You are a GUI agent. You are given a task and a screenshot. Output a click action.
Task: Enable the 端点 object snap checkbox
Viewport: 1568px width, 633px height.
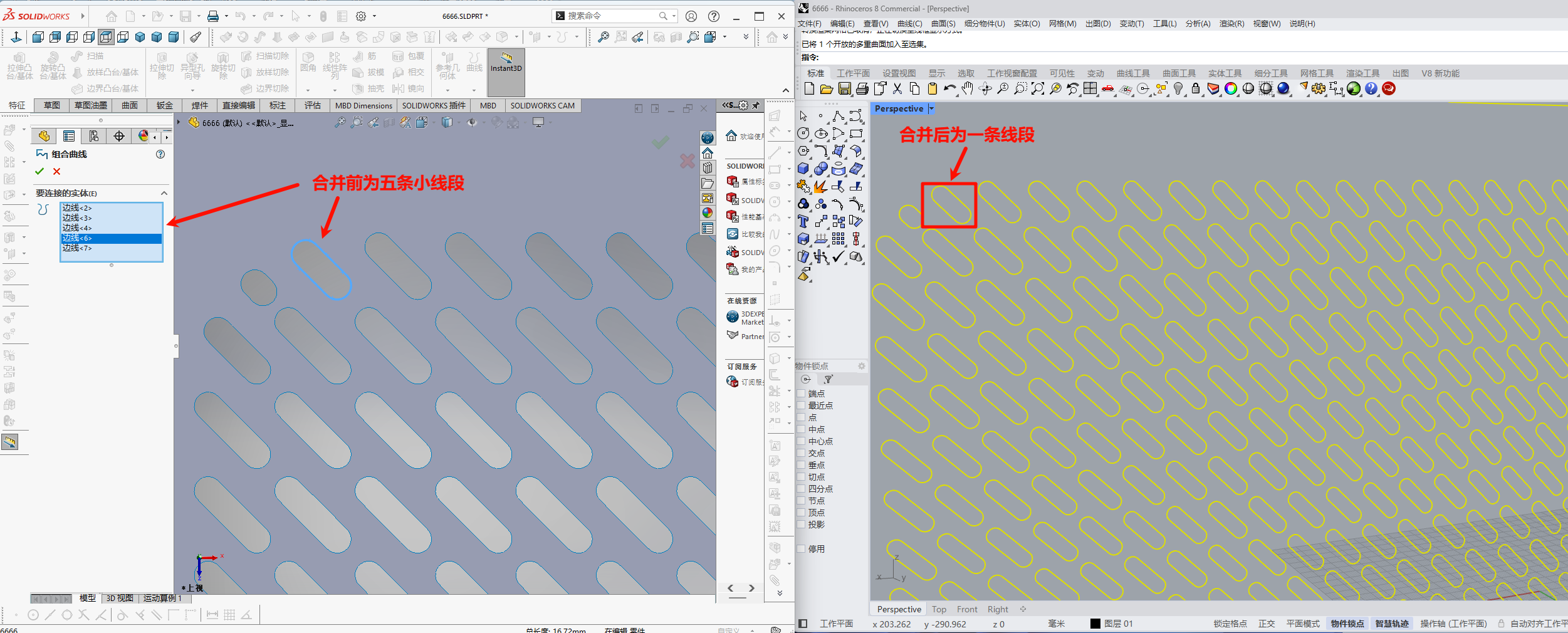click(801, 394)
